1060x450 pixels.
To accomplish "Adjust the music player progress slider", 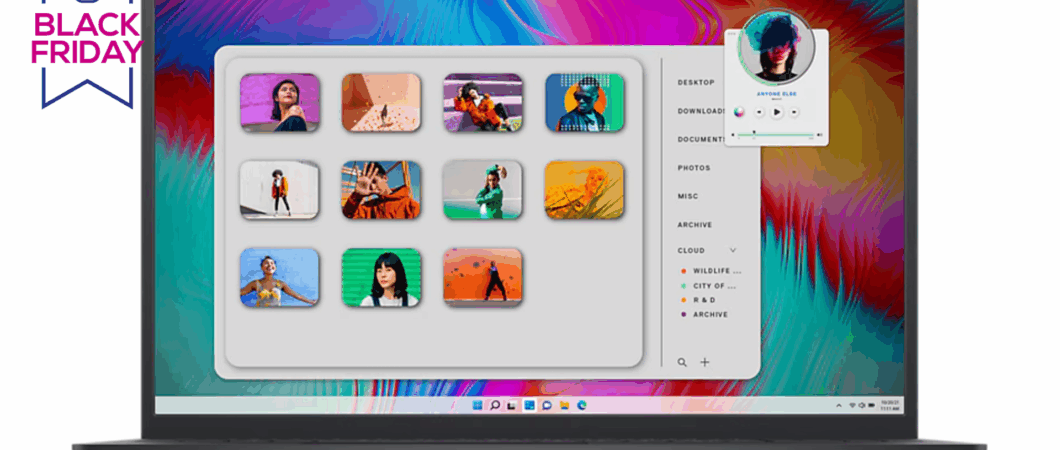I will [x=775, y=134].
